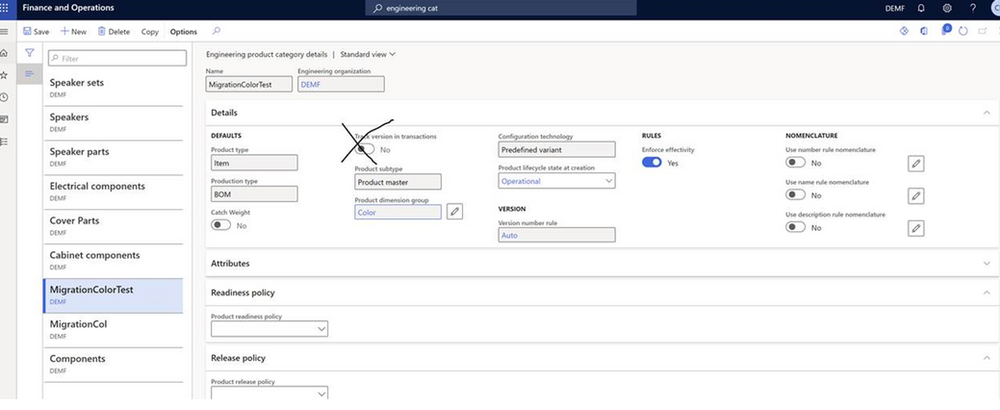Edit number rule nomenclature pencil
The height and width of the screenshot is (410, 1000).
point(916,164)
